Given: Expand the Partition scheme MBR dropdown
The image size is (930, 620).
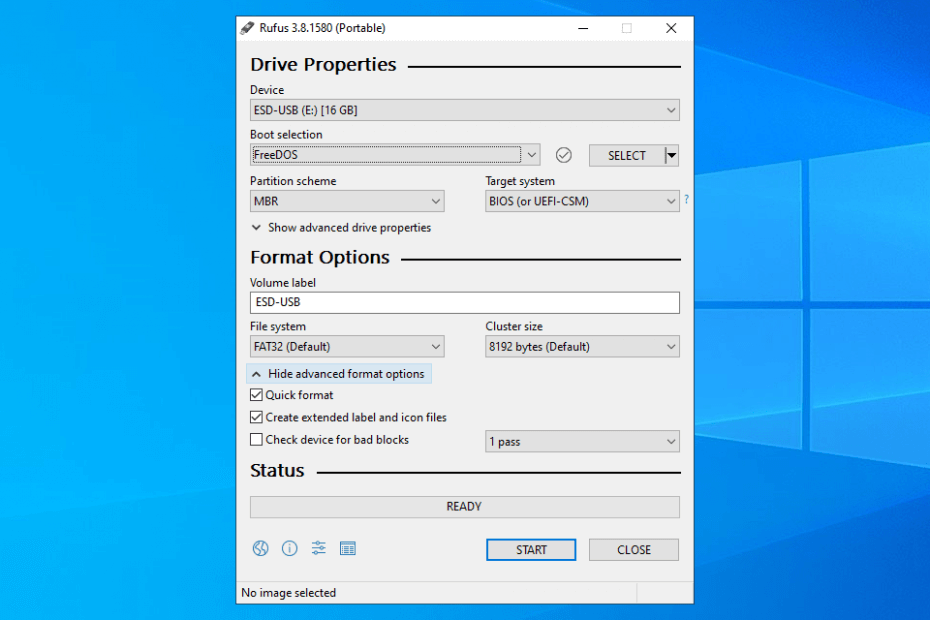Looking at the screenshot, I should click(x=346, y=201).
